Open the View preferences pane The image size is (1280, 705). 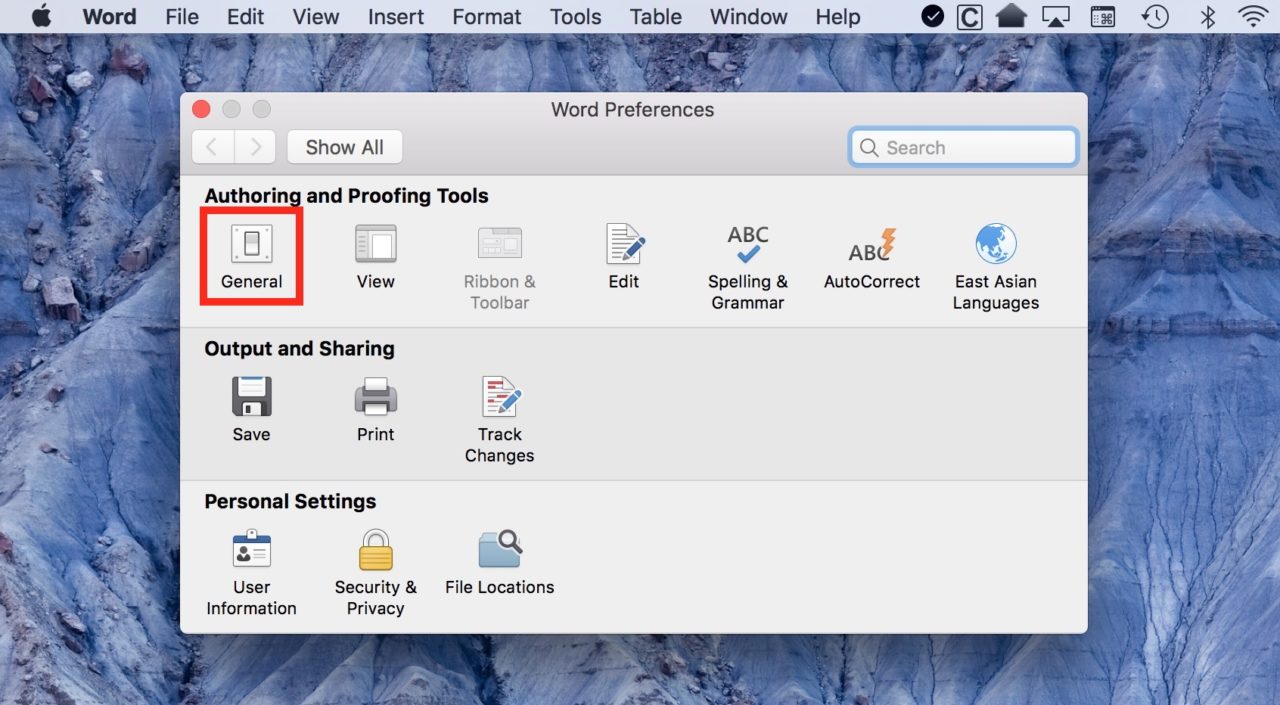click(375, 257)
